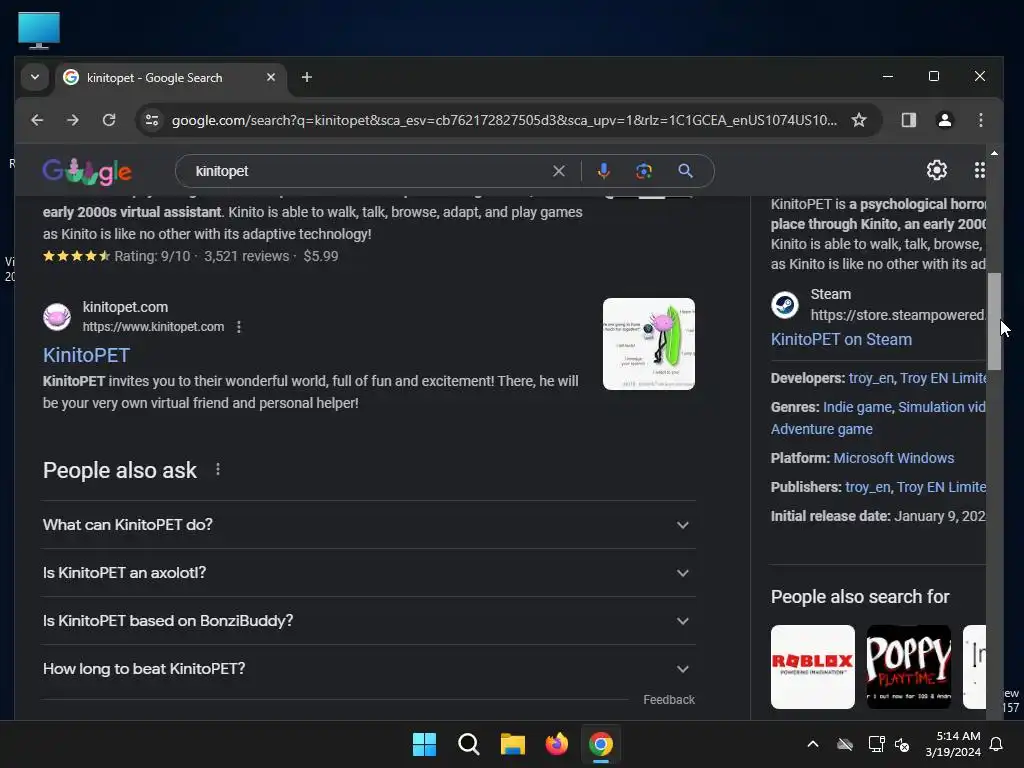1024x768 pixels.
Task: Open more options for kinitopet.com result
Action: [x=239, y=327]
